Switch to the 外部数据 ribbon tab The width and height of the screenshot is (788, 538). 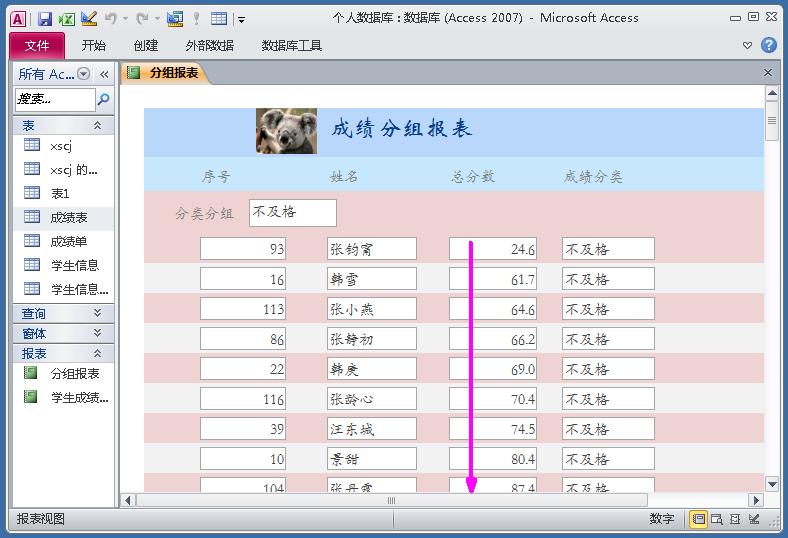pos(210,46)
